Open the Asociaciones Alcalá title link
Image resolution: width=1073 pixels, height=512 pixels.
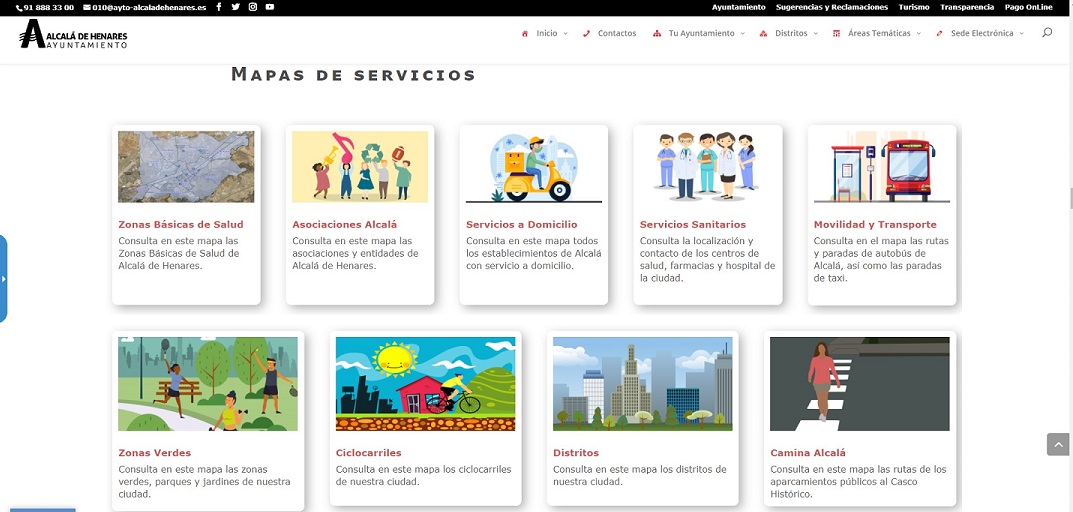(344, 225)
